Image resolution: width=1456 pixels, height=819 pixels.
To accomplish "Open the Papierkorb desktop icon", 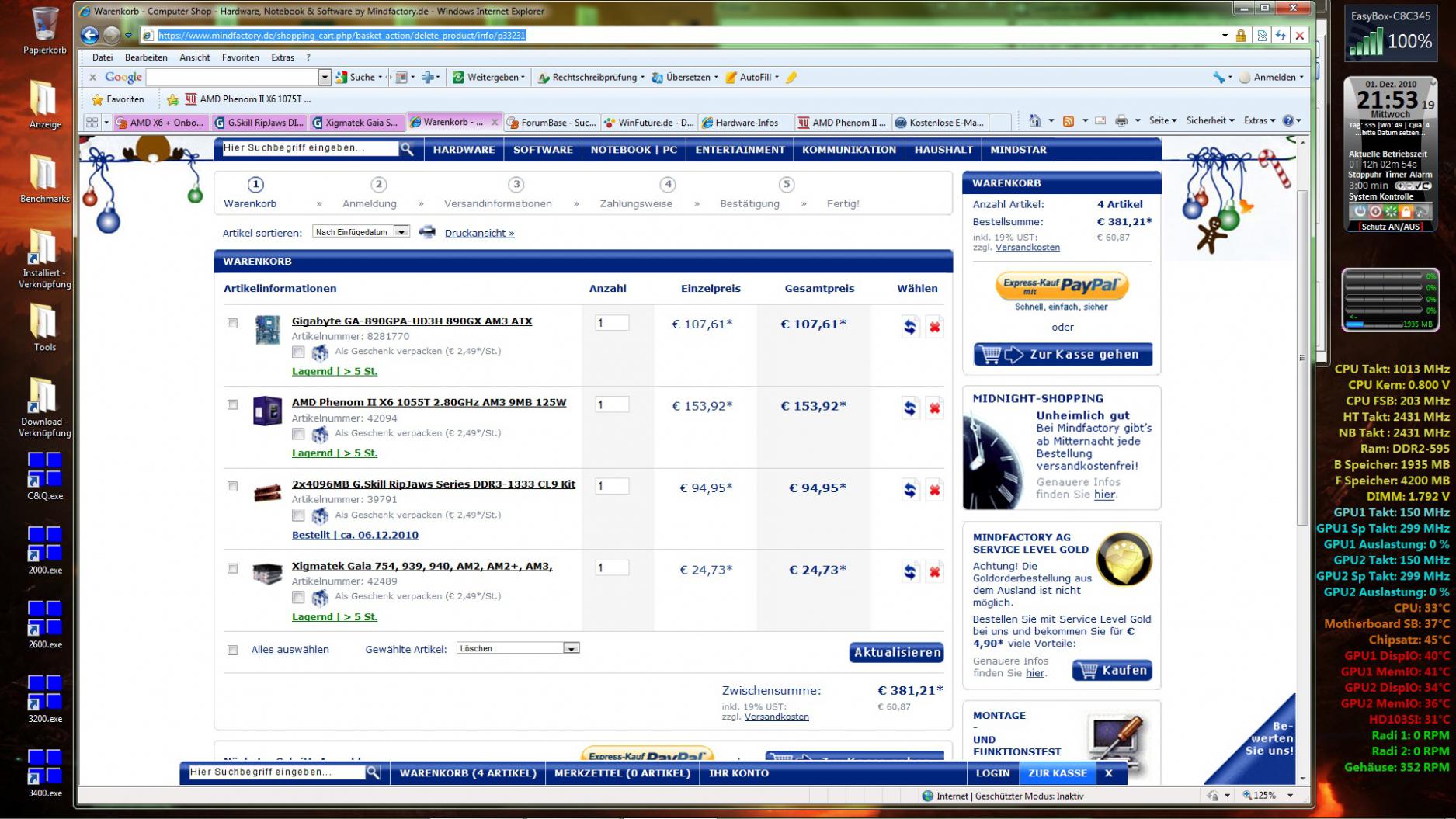I will pyautogui.click(x=44, y=31).
